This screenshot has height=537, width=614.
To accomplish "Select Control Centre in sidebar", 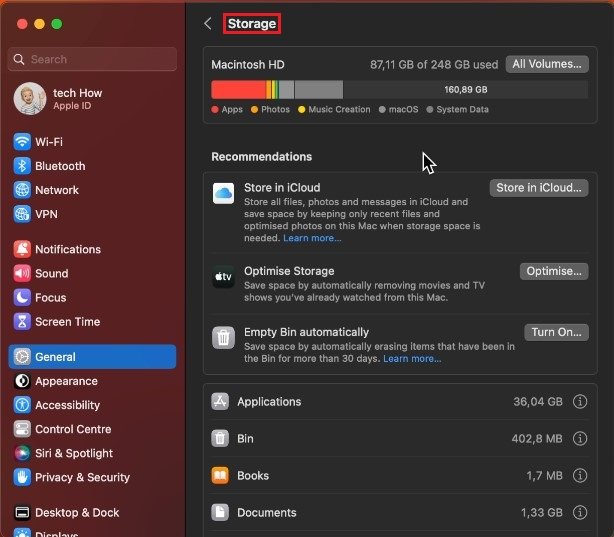I will click(x=92, y=429).
